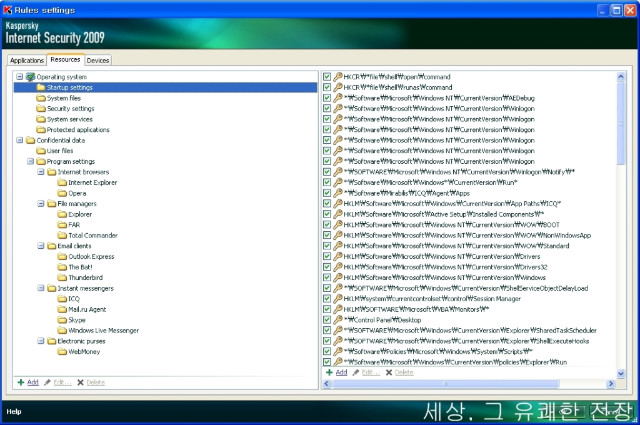Collapse the Internet browsers tree node
The image size is (640, 425).
40,172
